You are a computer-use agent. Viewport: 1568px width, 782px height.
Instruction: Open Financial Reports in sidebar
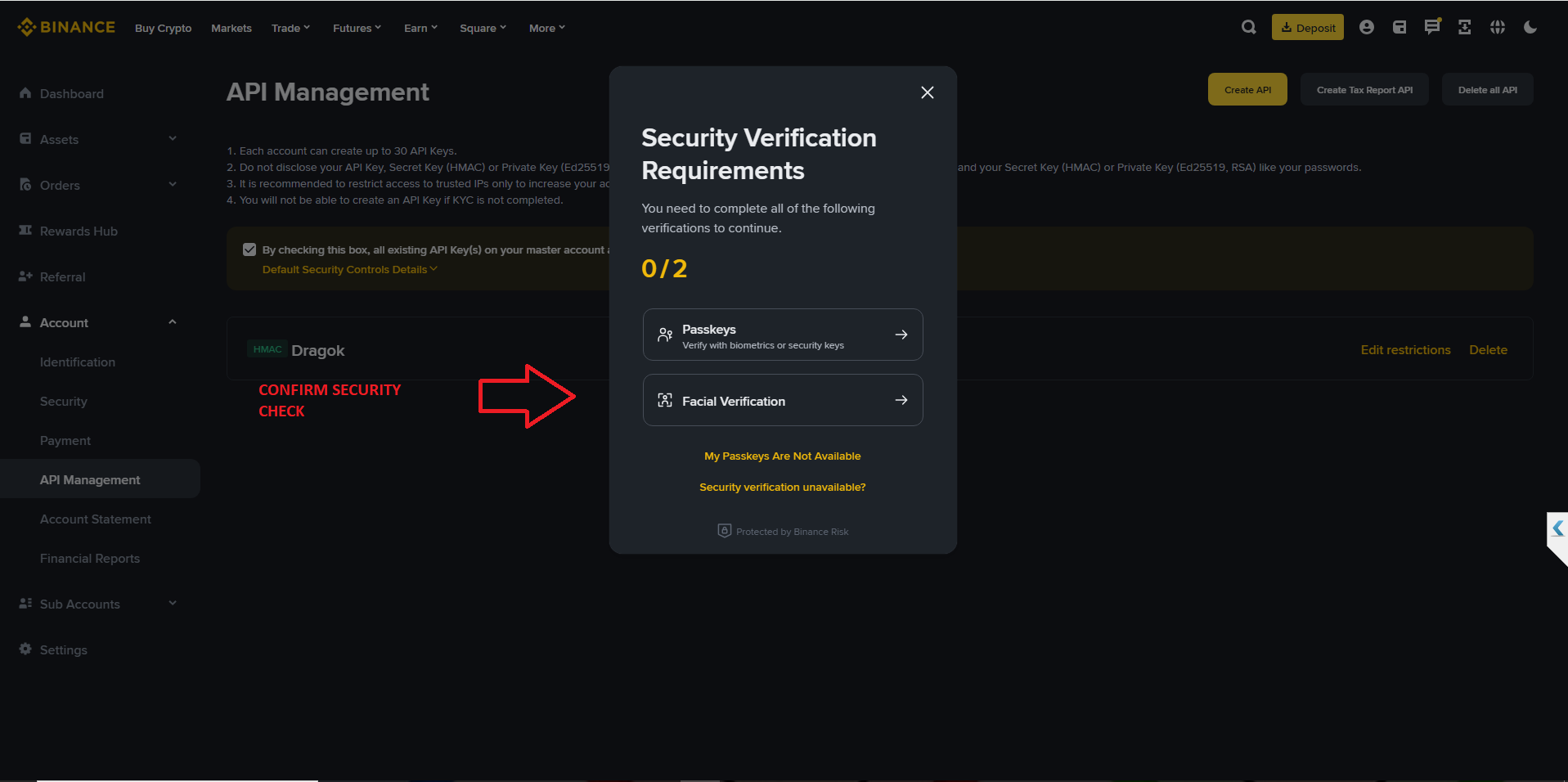click(90, 558)
